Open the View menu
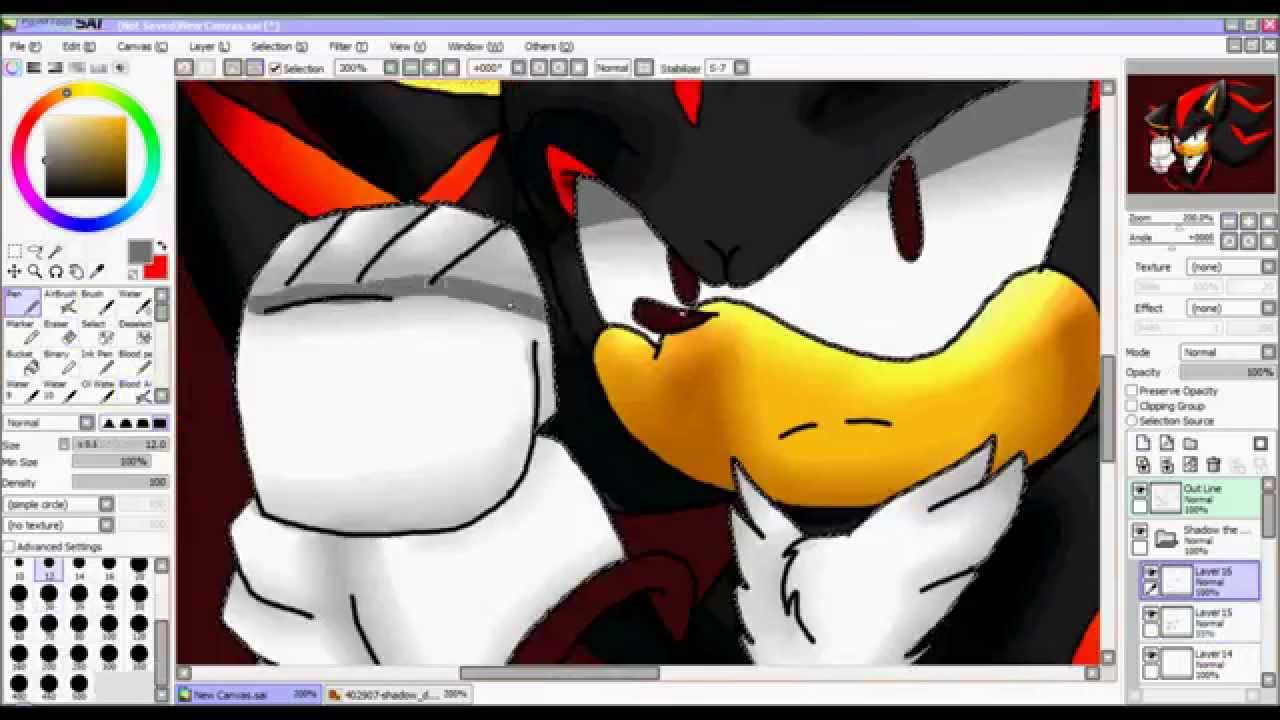 [x=407, y=46]
